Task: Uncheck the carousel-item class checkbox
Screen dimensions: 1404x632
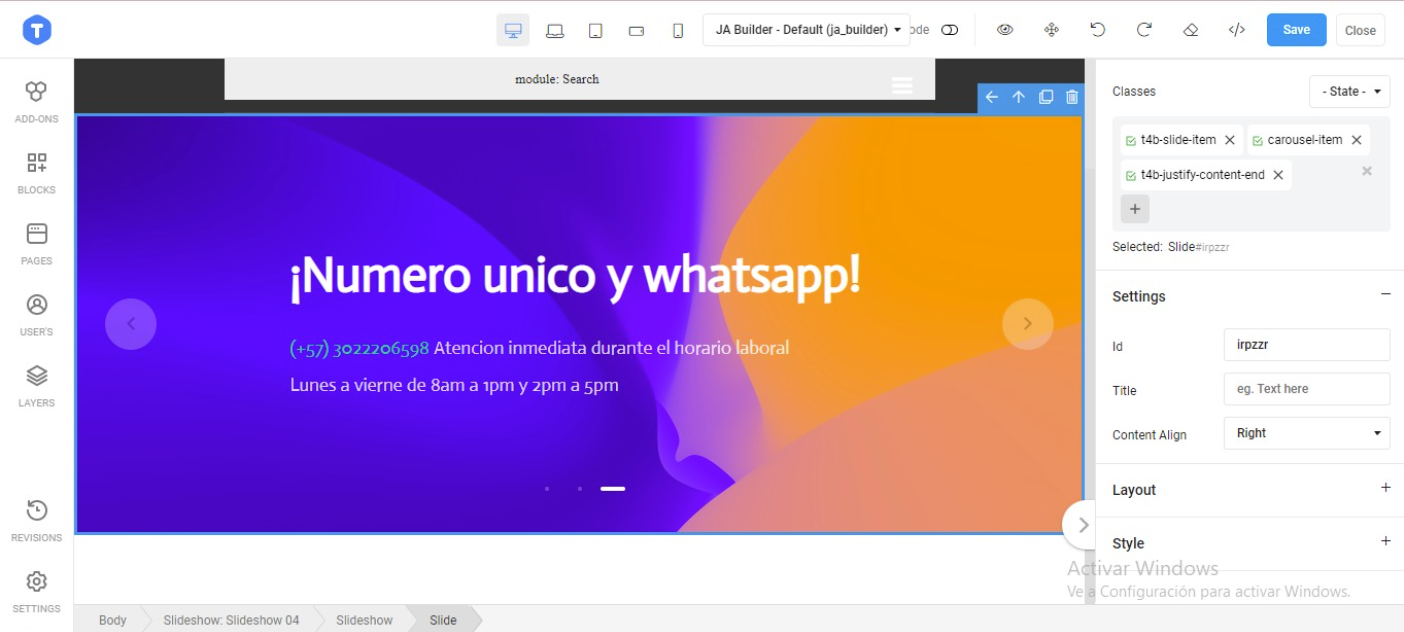Action: pos(1258,141)
